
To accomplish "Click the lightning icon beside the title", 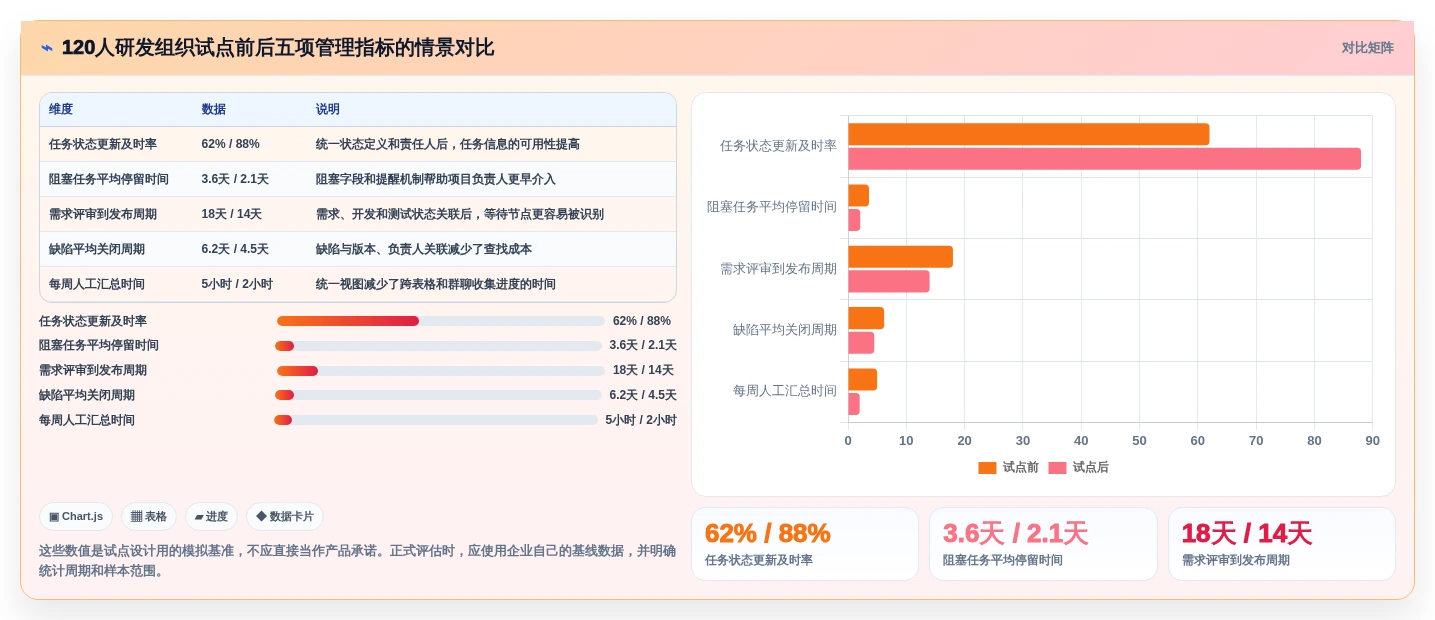I will (47, 48).
